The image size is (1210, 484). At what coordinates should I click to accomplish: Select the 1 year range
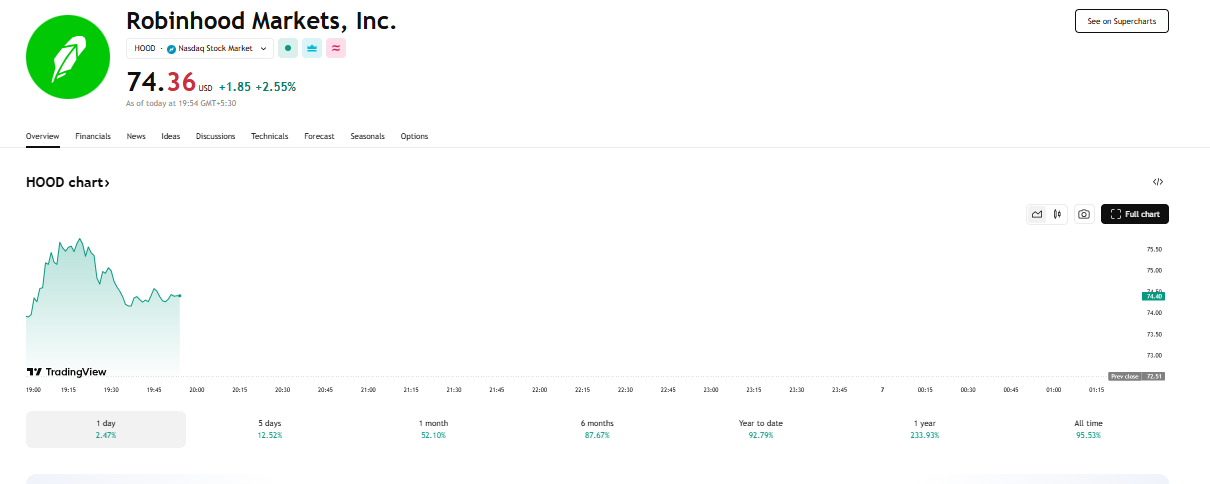(925, 429)
